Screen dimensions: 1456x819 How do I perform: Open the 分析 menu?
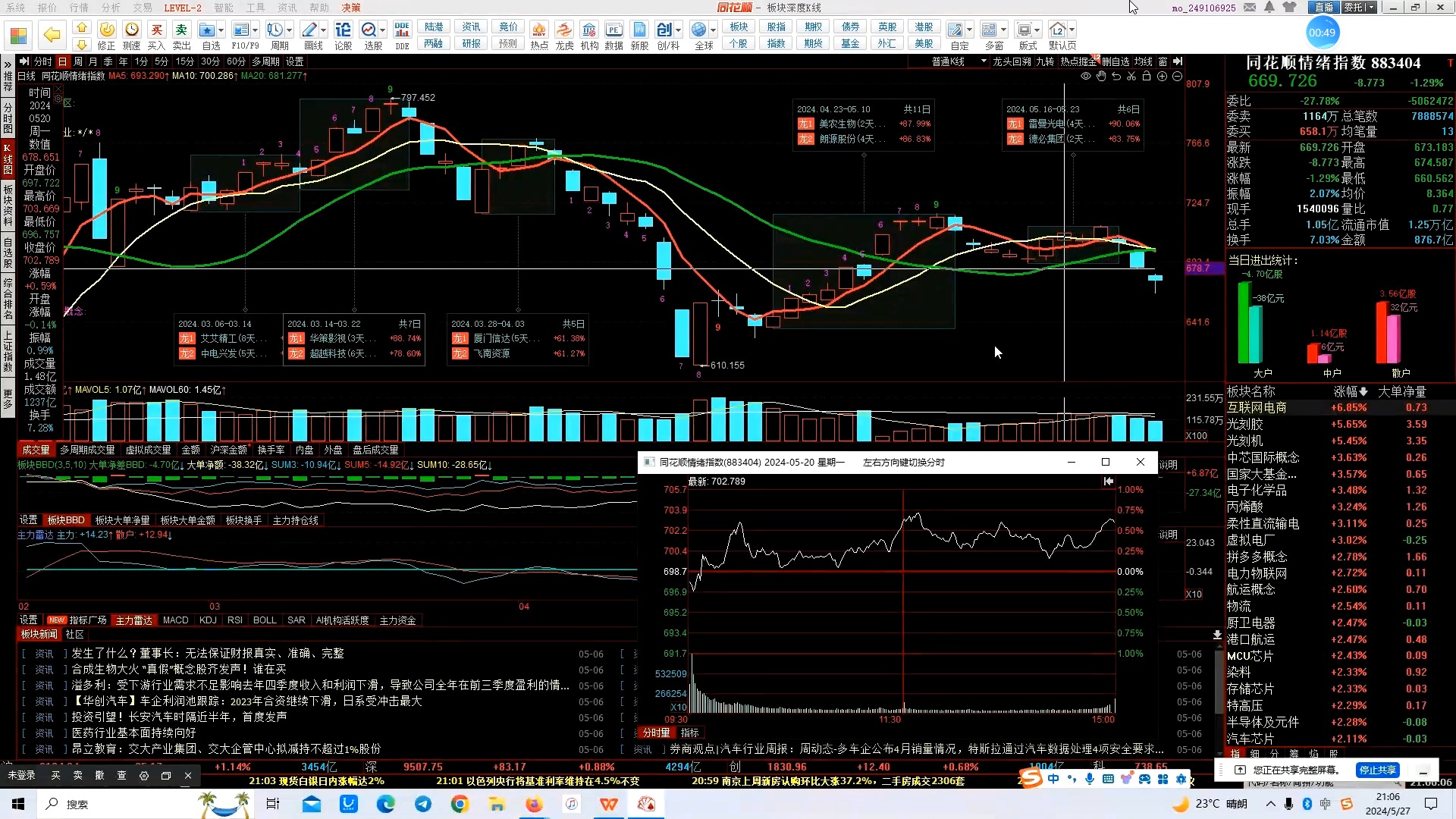pyautogui.click(x=111, y=8)
